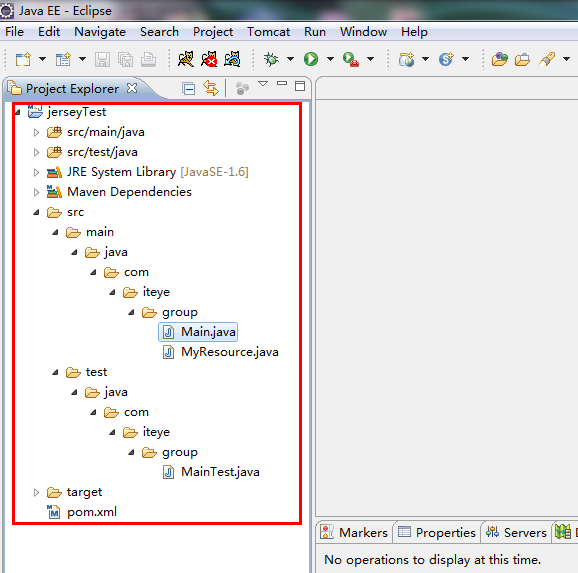Collapse the src folder tree
This screenshot has width=578, height=573.
pos(36,212)
